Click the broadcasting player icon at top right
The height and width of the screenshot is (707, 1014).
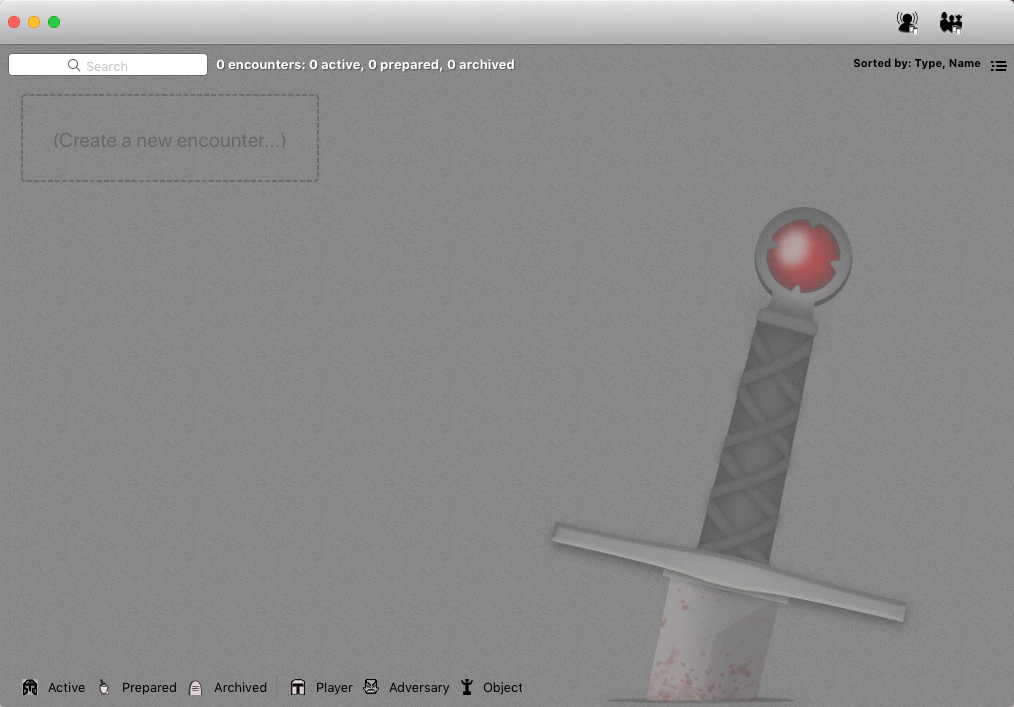(907, 21)
